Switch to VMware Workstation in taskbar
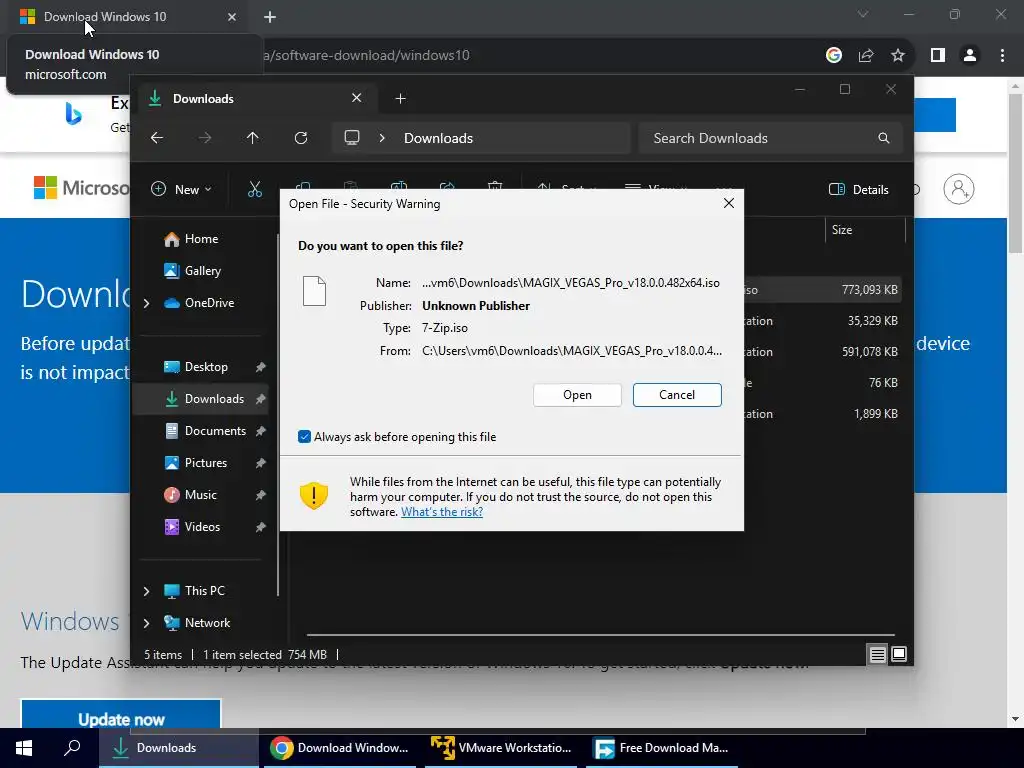Screen dimensions: 1024x768 pyautogui.click(x=502, y=748)
